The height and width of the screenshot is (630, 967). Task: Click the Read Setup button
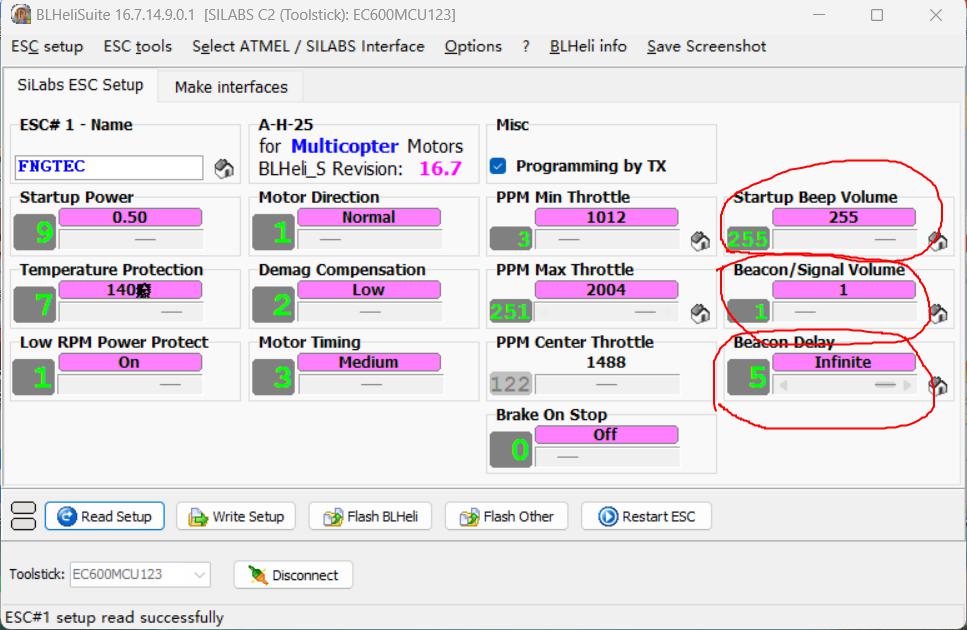[104, 516]
